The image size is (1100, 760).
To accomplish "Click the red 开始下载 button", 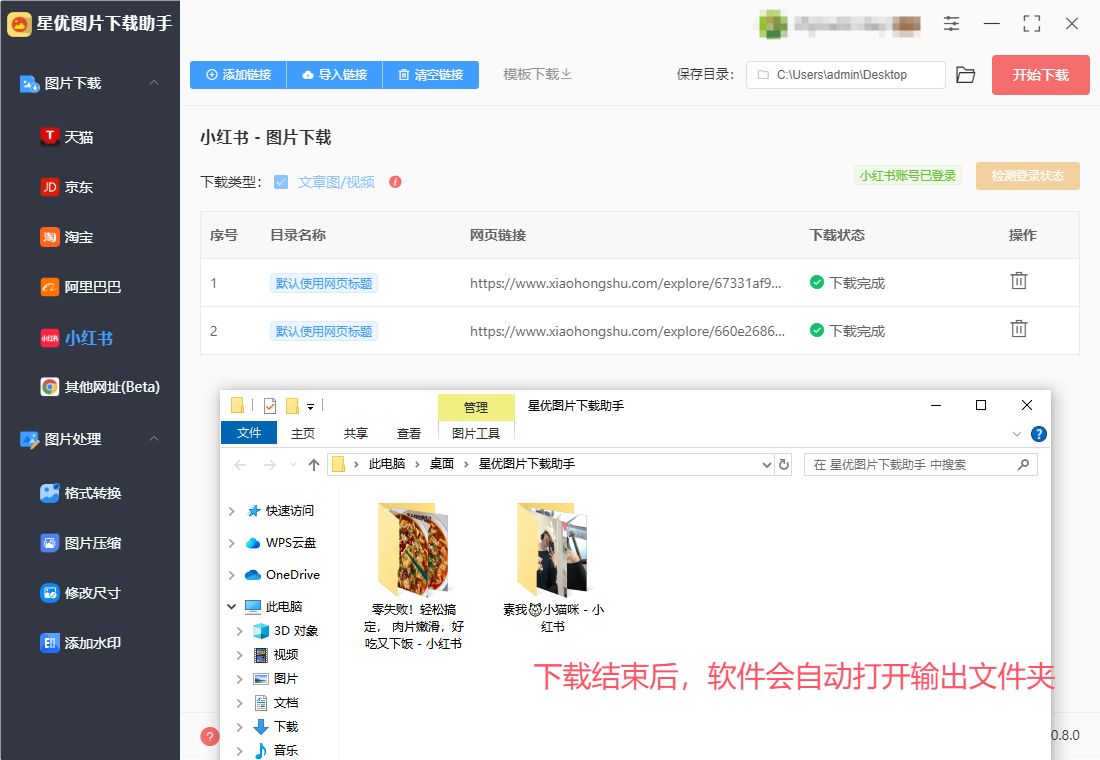I will click(x=1040, y=75).
